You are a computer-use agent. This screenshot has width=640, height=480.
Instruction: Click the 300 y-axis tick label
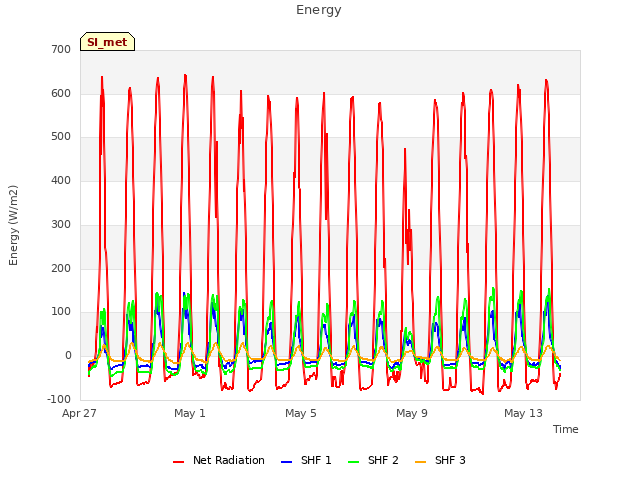tap(61, 224)
